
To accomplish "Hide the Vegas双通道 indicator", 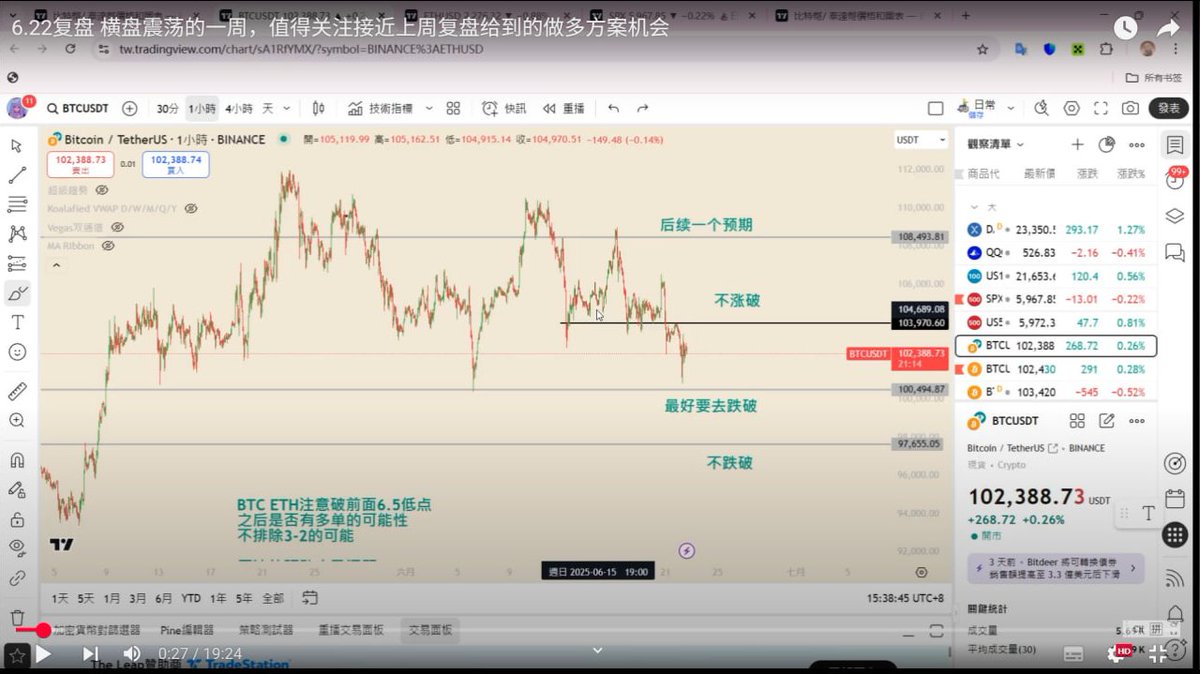I will (117, 226).
